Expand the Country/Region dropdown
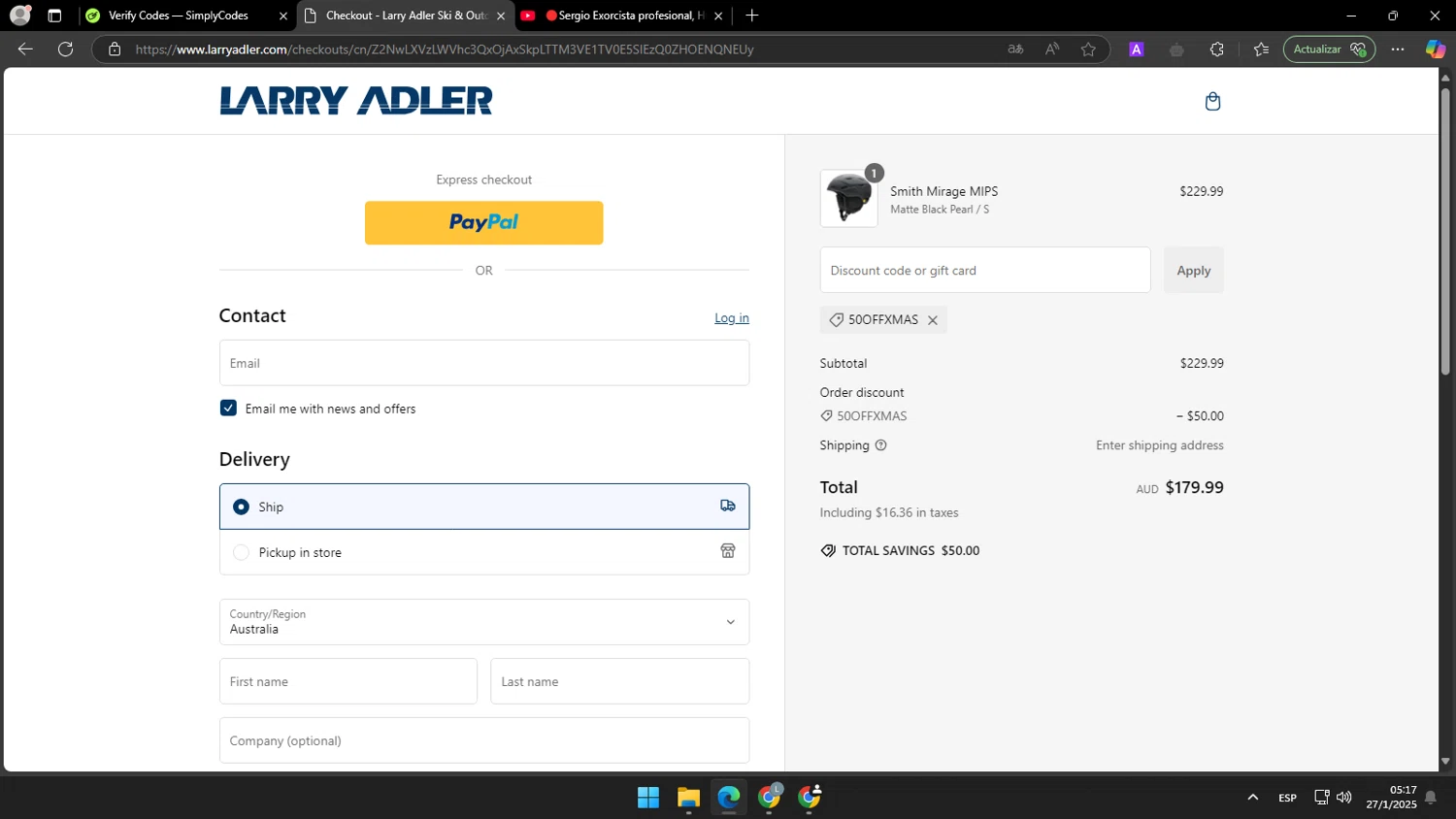The image size is (1456, 819). [x=484, y=622]
